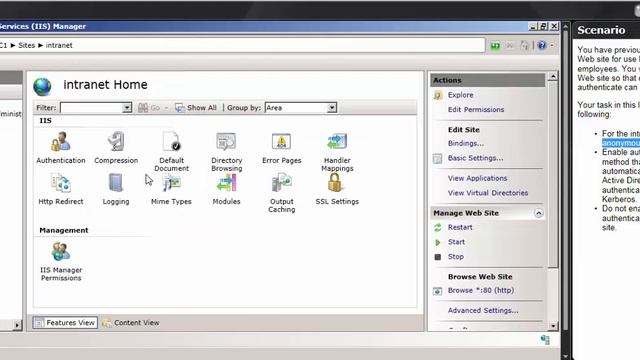Click the Show All filter button

tap(196, 108)
